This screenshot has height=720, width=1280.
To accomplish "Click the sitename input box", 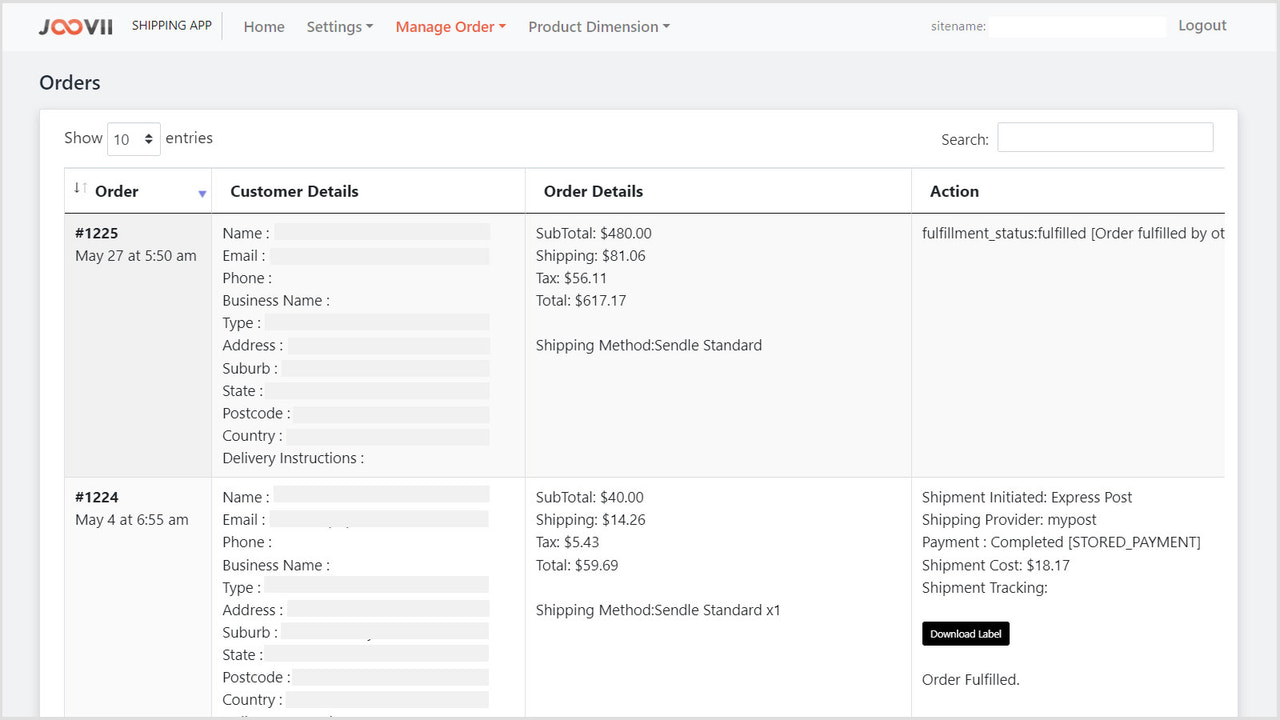I will point(1079,26).
